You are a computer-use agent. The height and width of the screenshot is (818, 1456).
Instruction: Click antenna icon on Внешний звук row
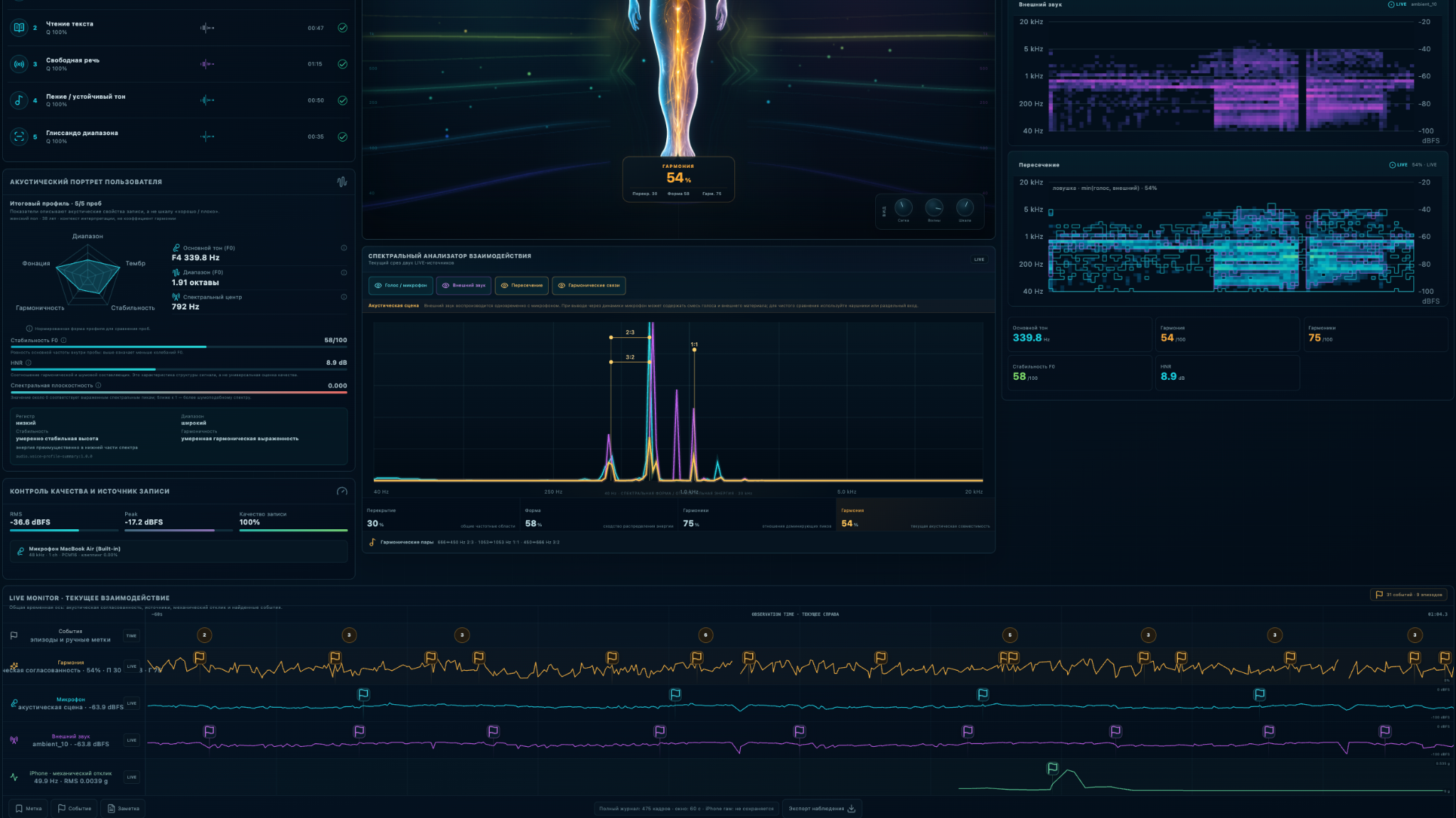14,740
